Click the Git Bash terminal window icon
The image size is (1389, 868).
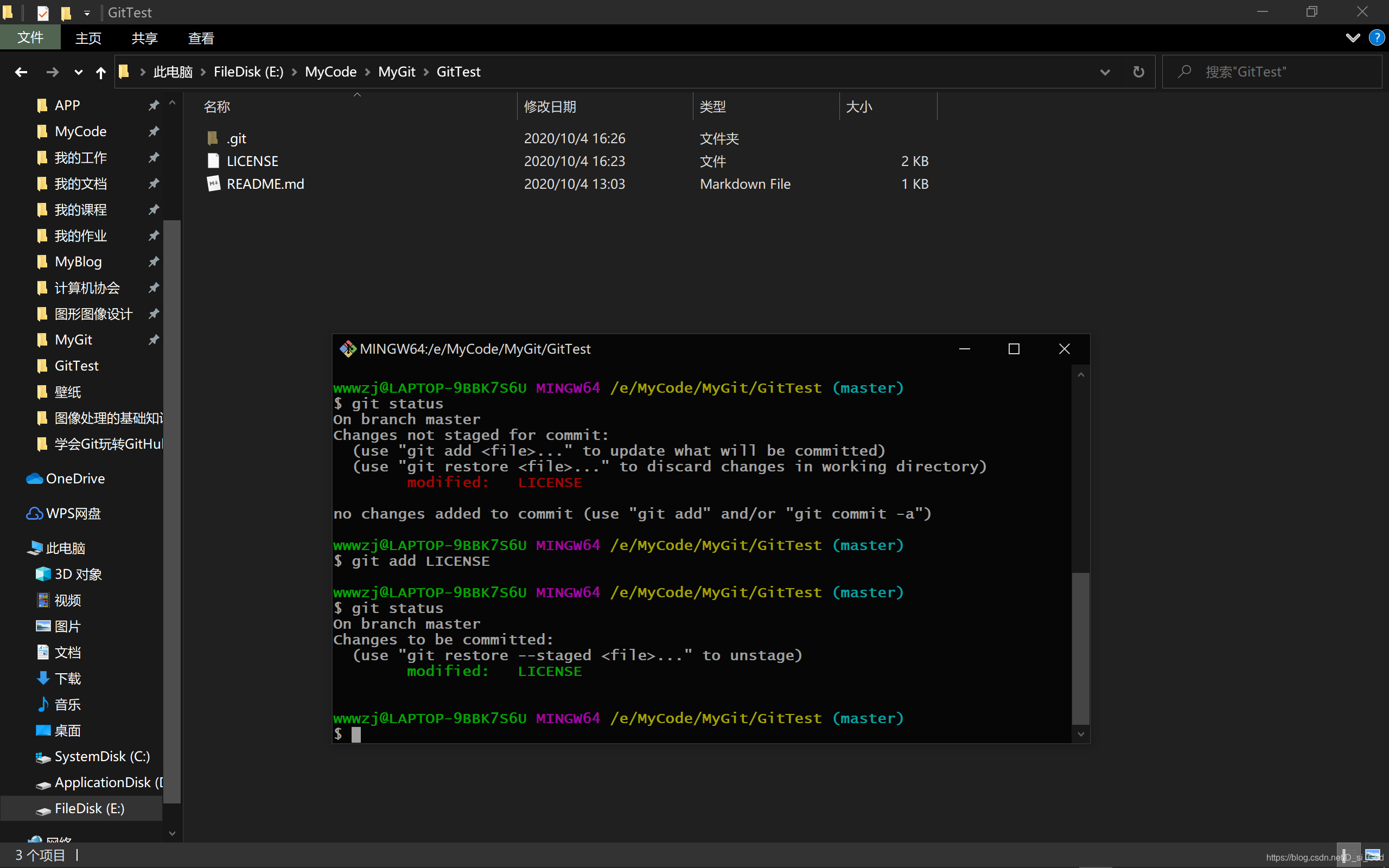(x=348, y=349)
